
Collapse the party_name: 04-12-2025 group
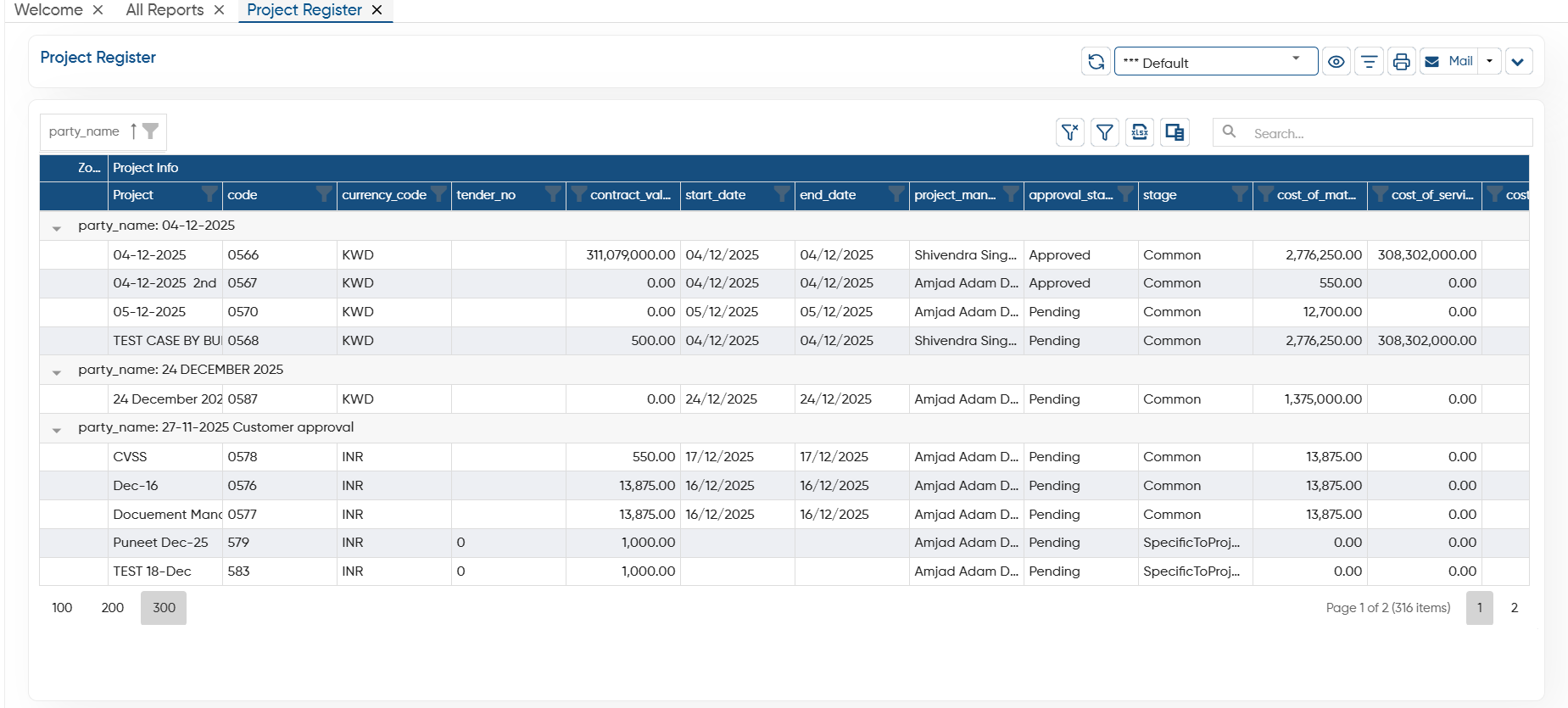(x=57, y=227)
